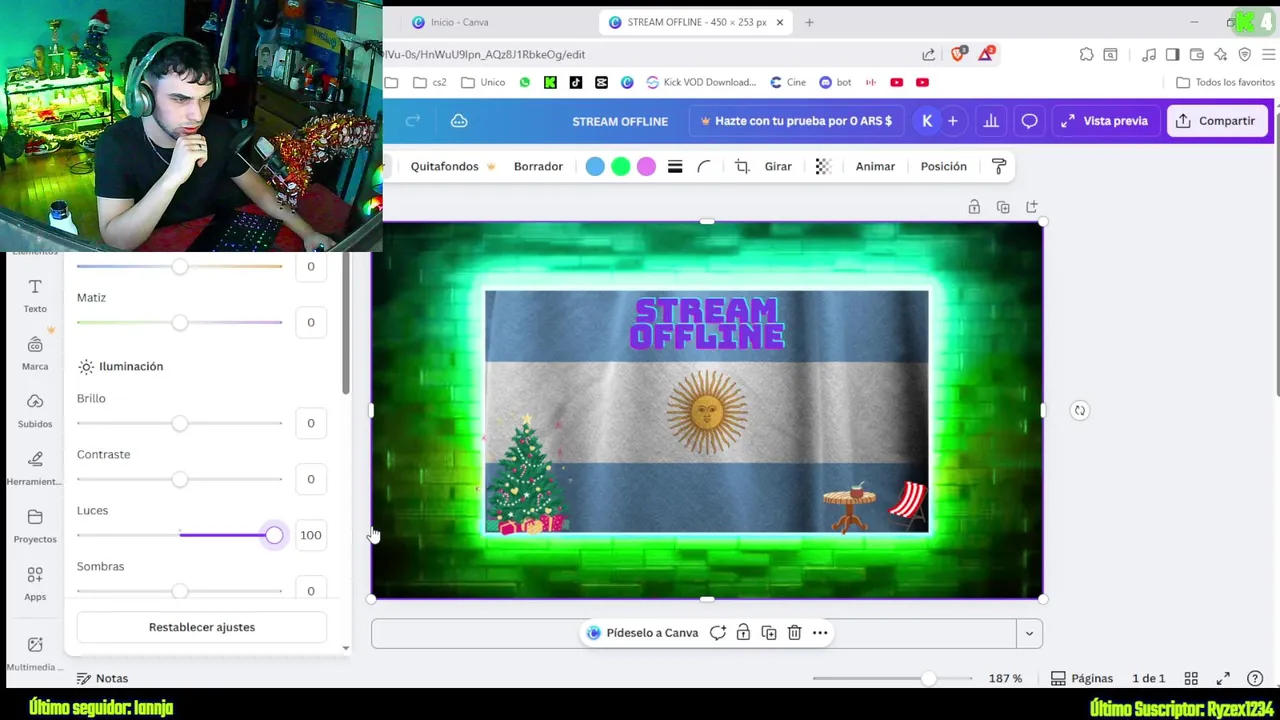Open the corner rounding icon
1280x720 pixels.
point(704,167)
